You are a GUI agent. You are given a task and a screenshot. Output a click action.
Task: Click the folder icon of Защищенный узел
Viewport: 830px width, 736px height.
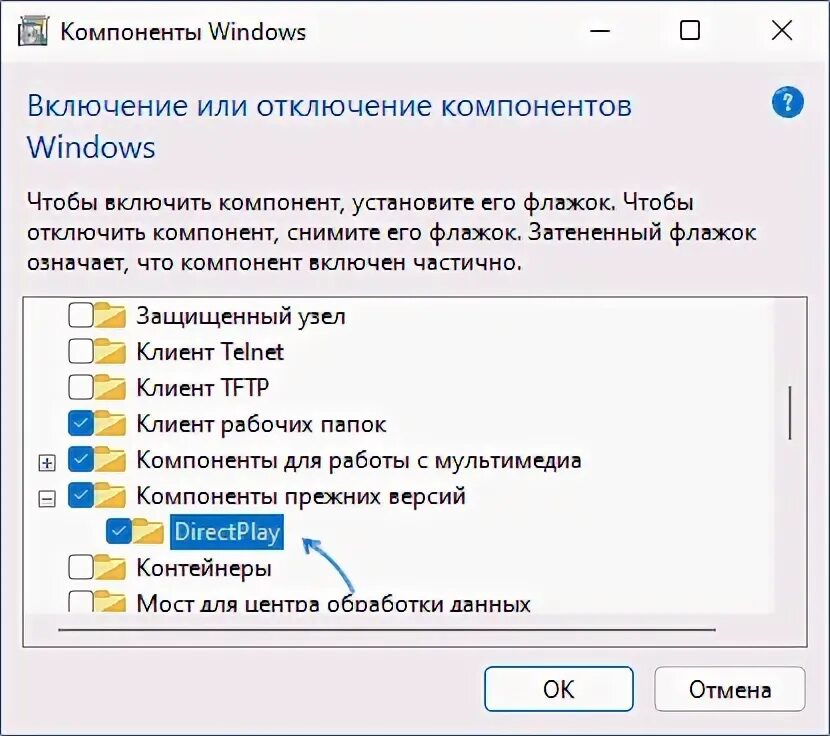[x=110, y=316]
